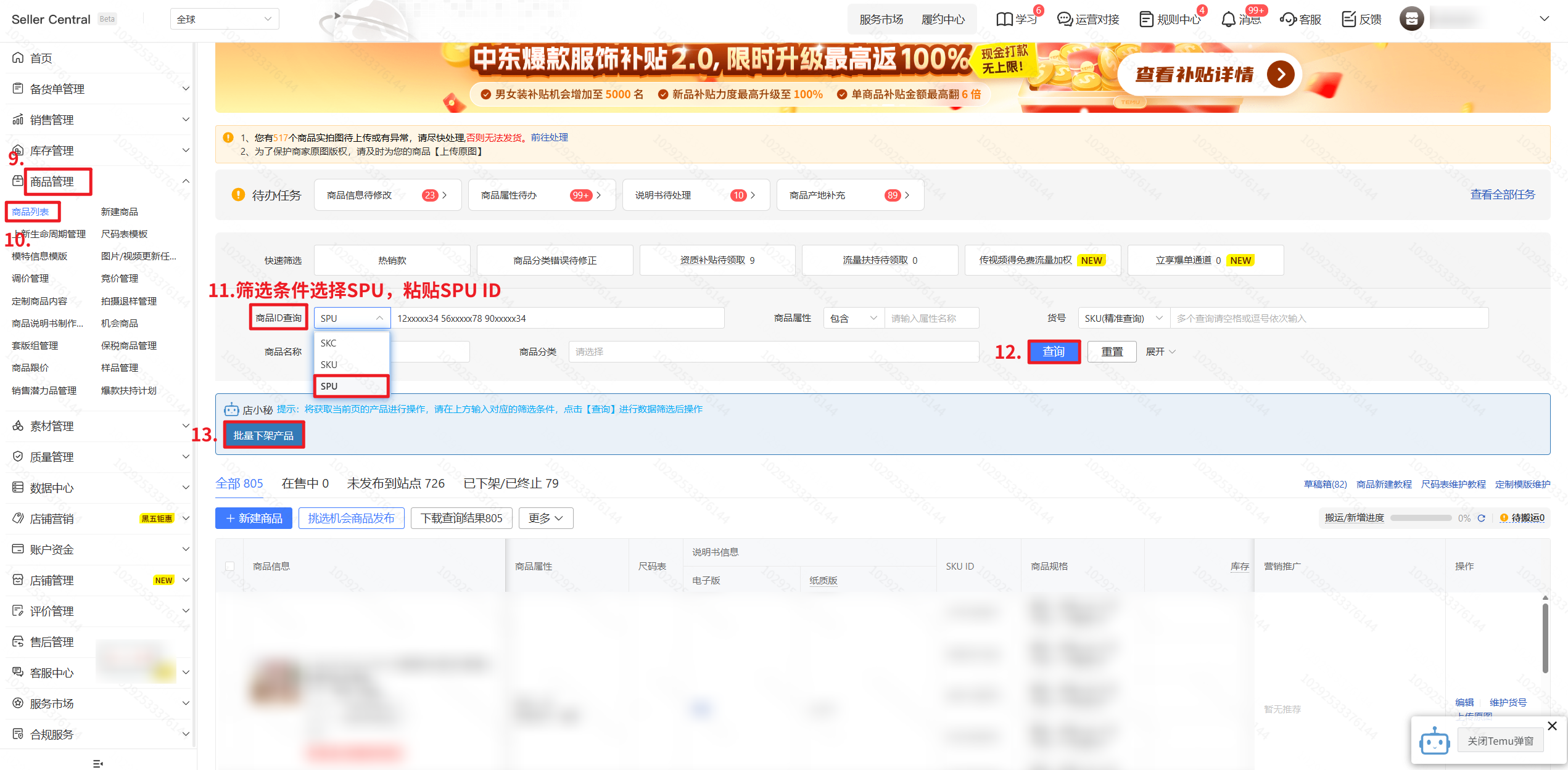Click refresh icon next to migration progress
Screen dimensions: 1568x770
(1481, 518)
